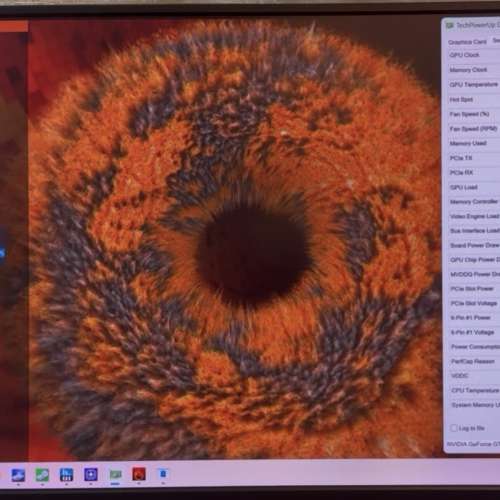The height and width of the screenshot is (500, 500).
Task: Open the green taskbar icon beside the first blue one
Action: click(x=42, y=474)
